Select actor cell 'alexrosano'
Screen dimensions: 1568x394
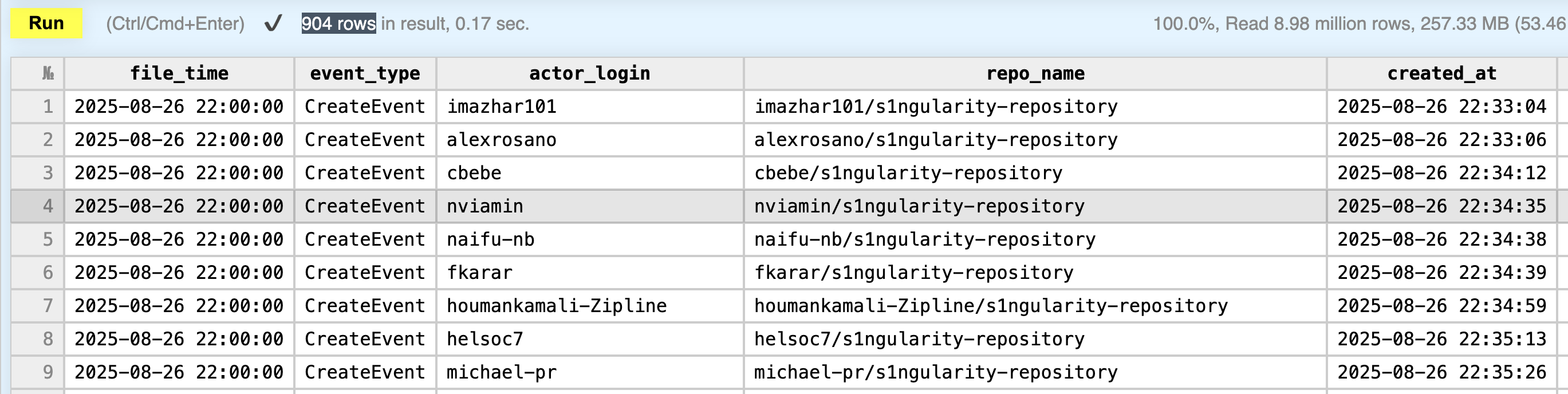(590, 140)
